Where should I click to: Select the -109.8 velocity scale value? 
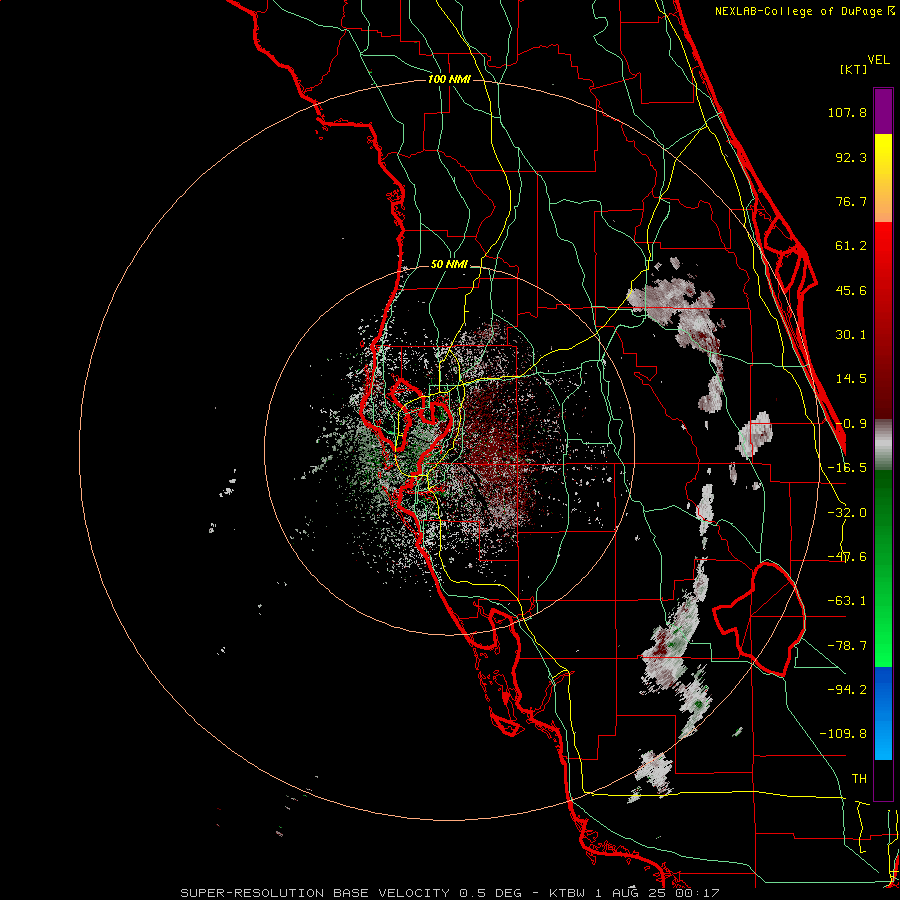tap(843, 734)
